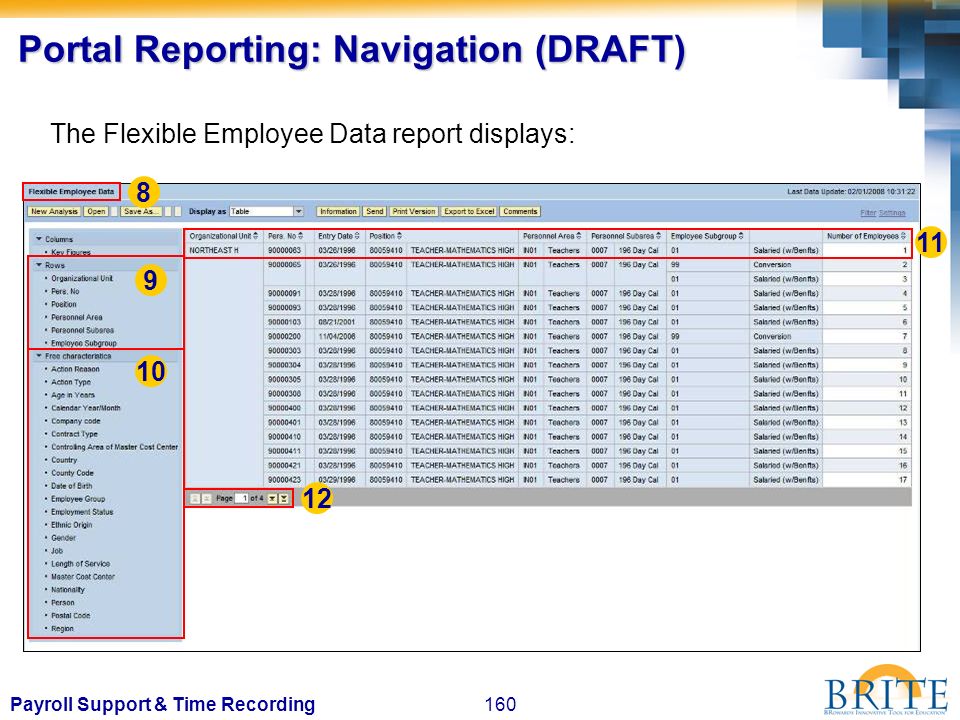Select Contract Type characteristic
The width and height of the screenshot is (960, 720).
point(75,434)
